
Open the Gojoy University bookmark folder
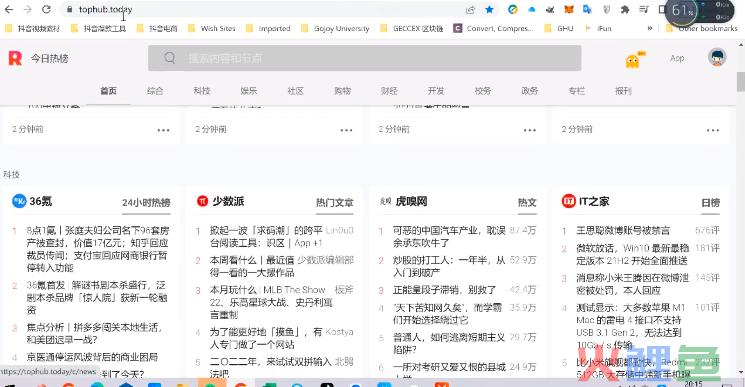point(335,28)
